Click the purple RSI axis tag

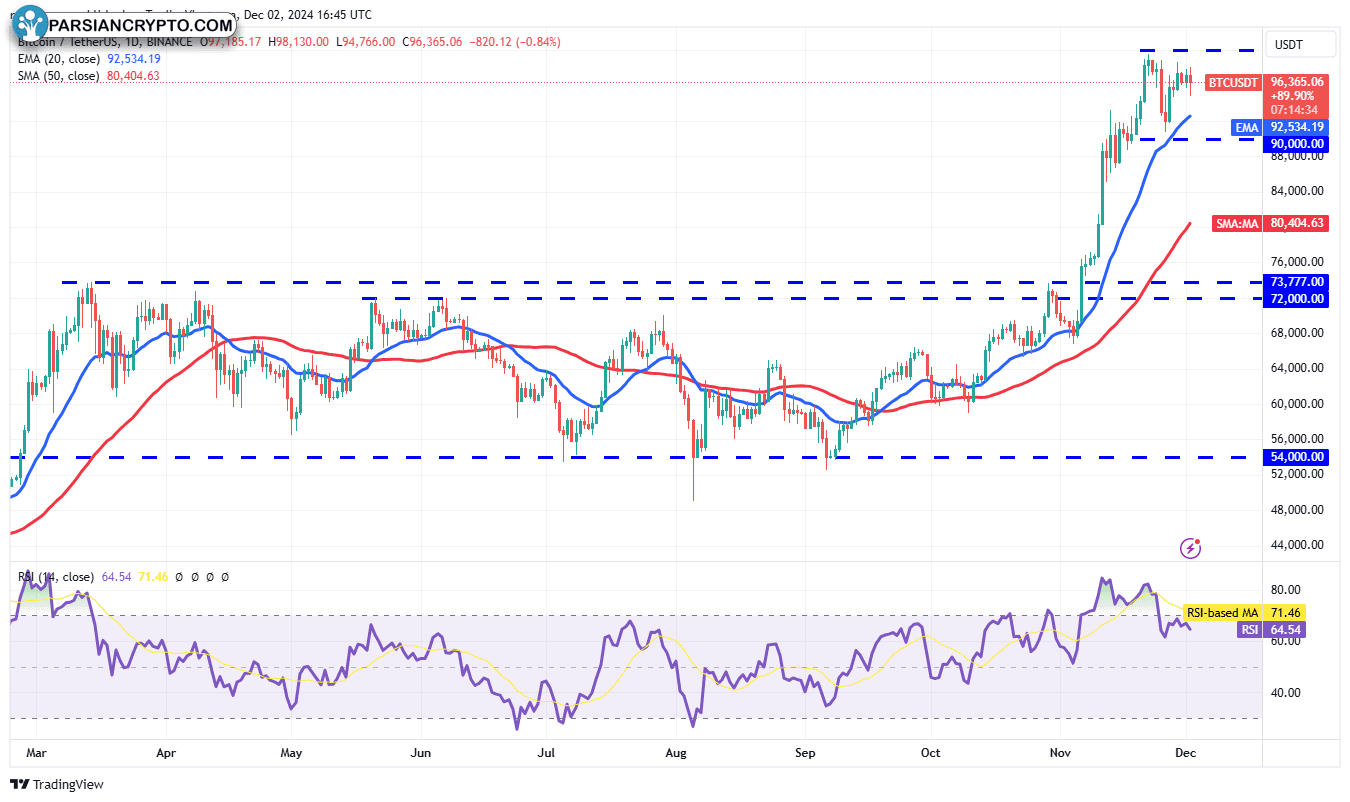point(1249,629)
